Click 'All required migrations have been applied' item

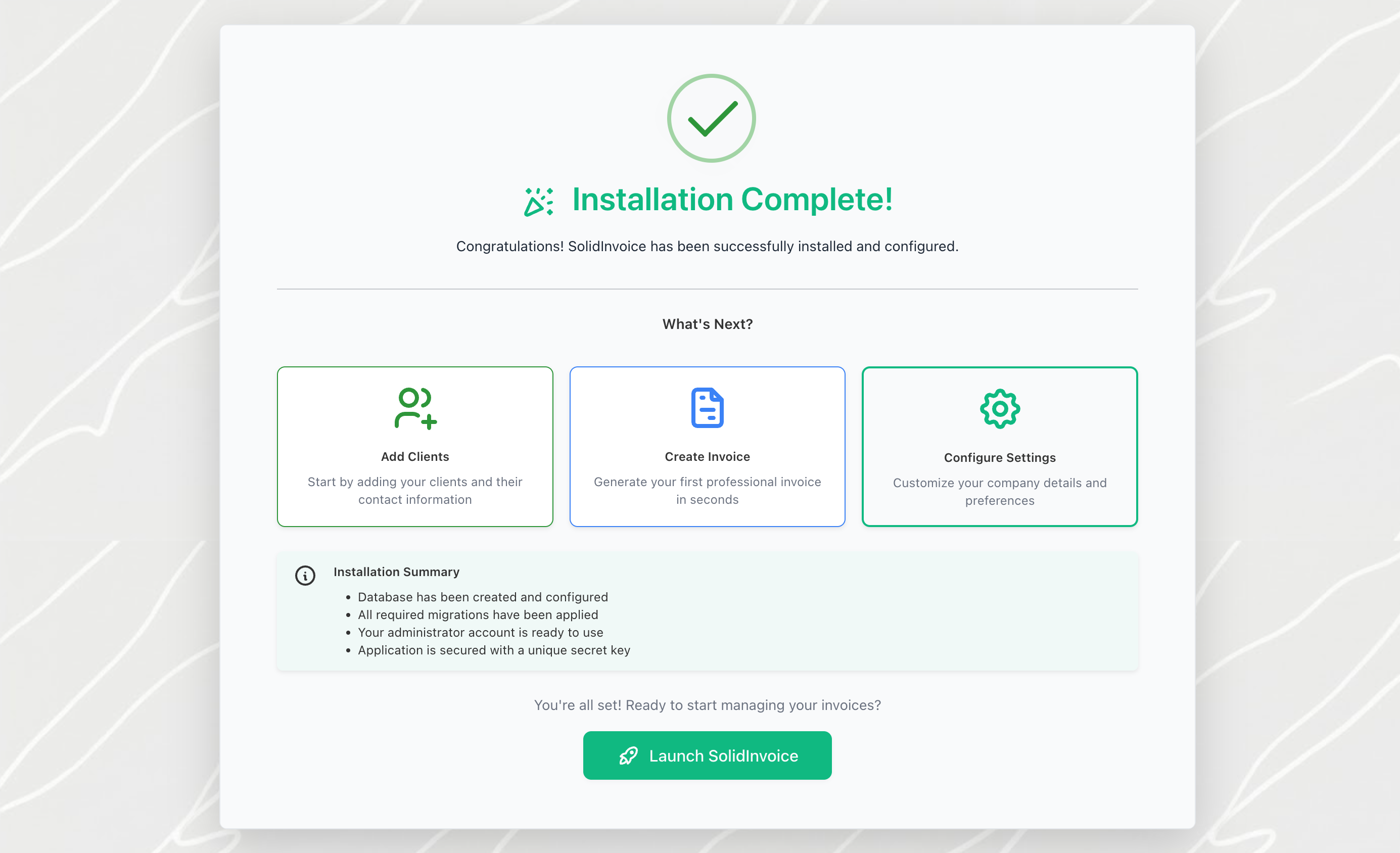pos(477,614)
